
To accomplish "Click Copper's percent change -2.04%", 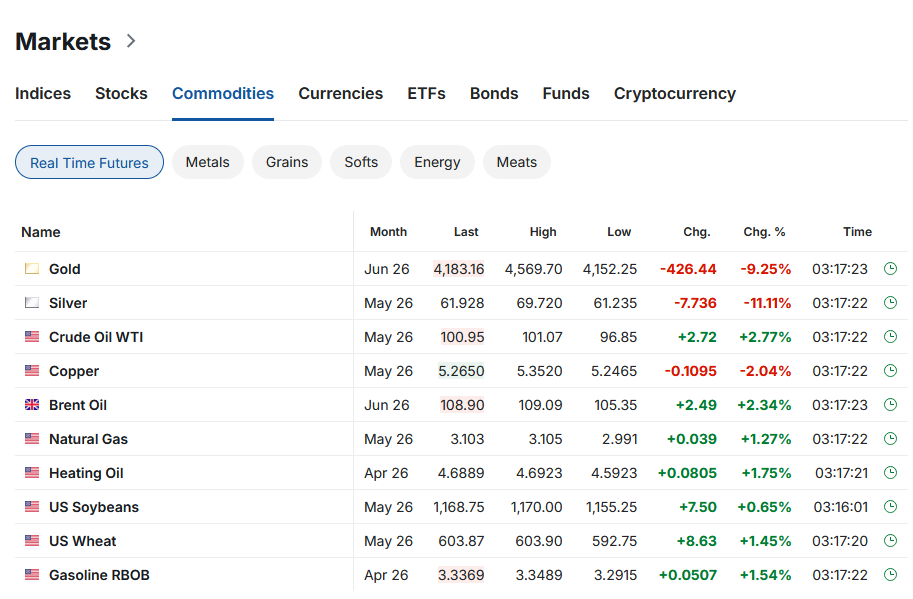I will [765, 371].
